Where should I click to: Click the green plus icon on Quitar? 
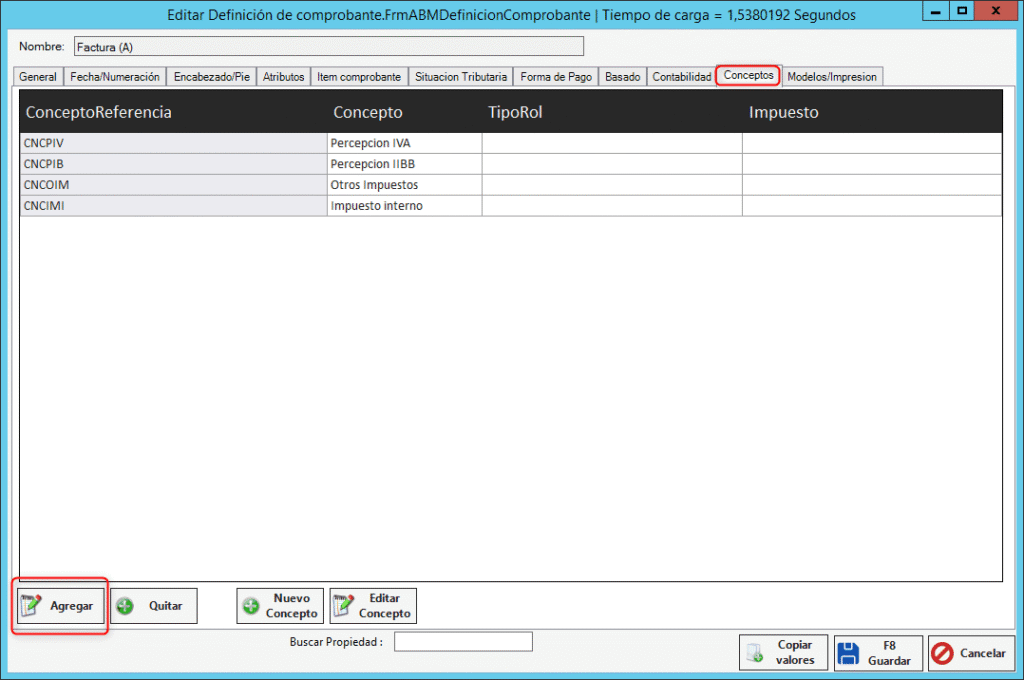click(125, 606)
